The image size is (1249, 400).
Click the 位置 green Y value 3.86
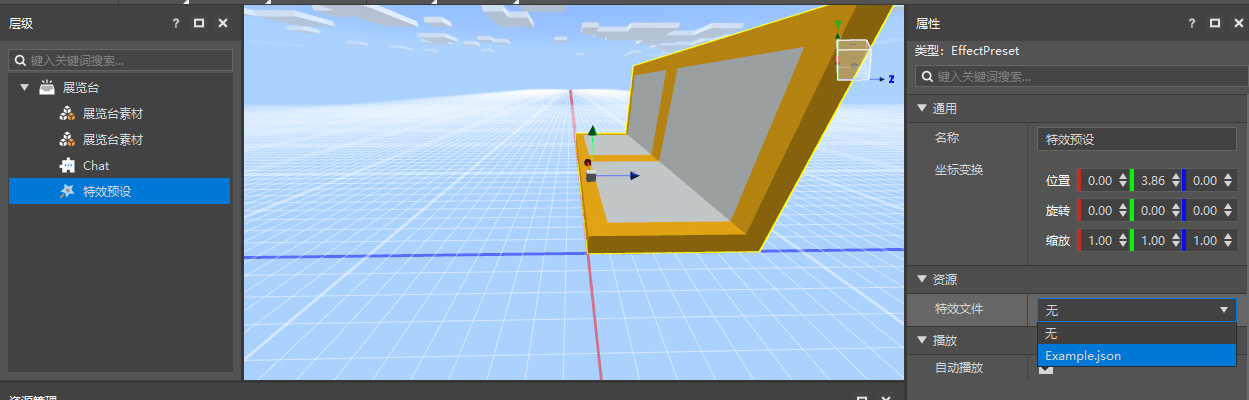coord(1154,181)
